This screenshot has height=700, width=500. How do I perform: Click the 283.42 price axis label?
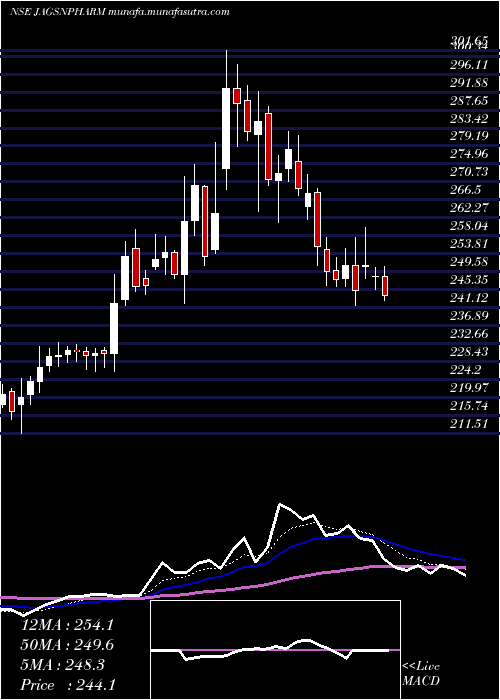(x=469, y=118)
